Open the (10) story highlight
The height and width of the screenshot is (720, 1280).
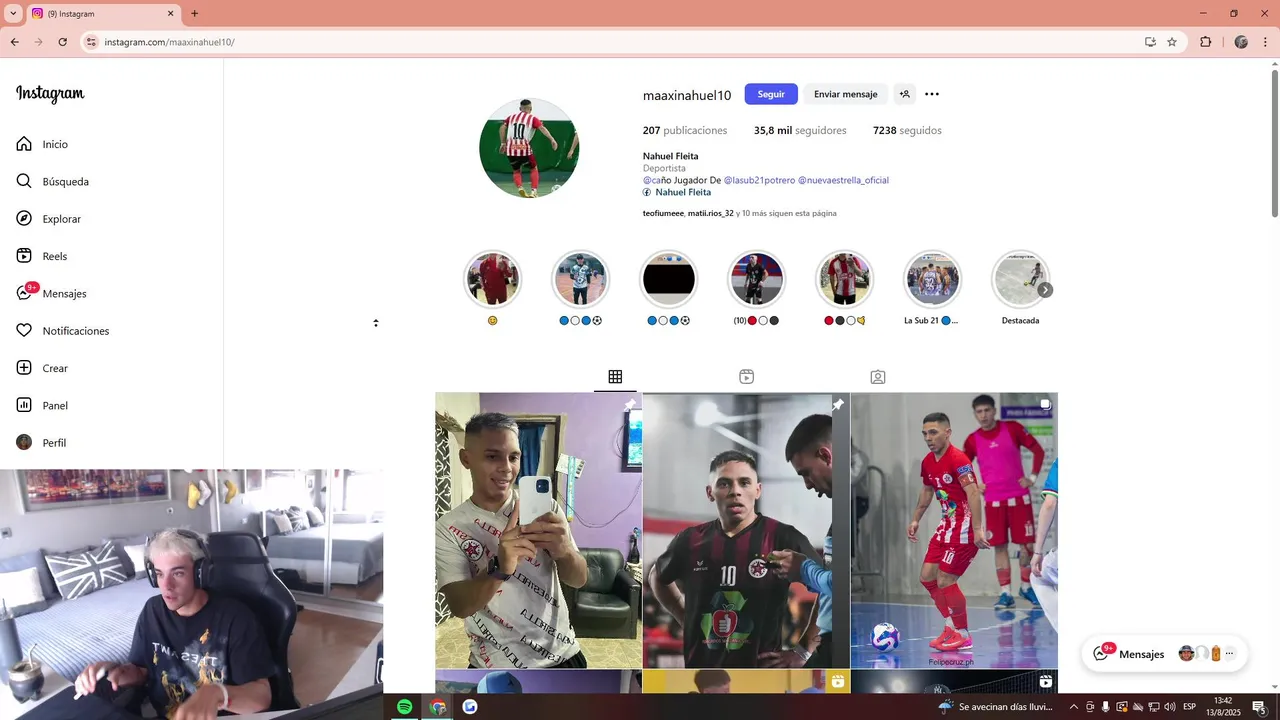point(756,279)
